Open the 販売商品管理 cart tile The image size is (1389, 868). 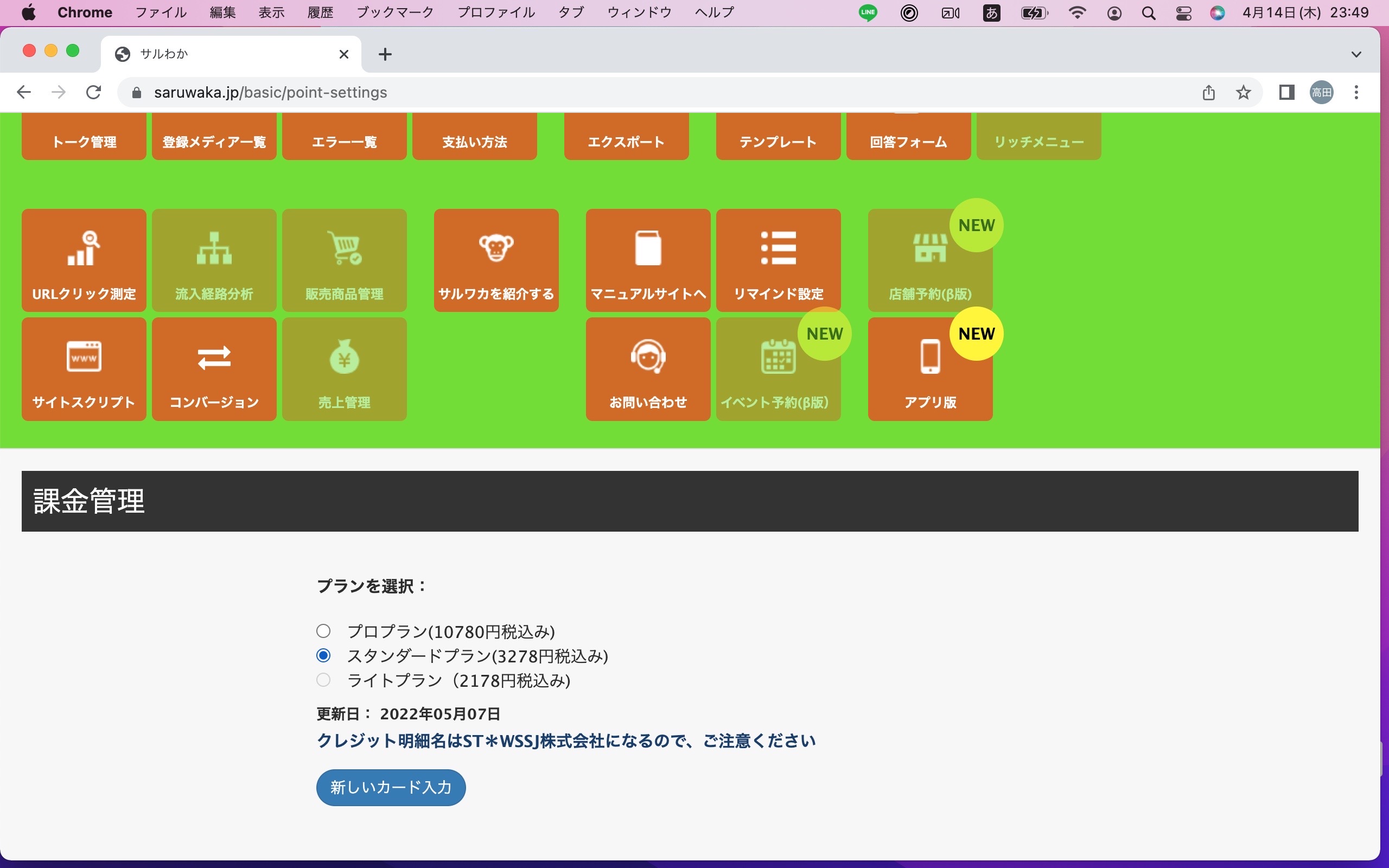coord(345,260)
